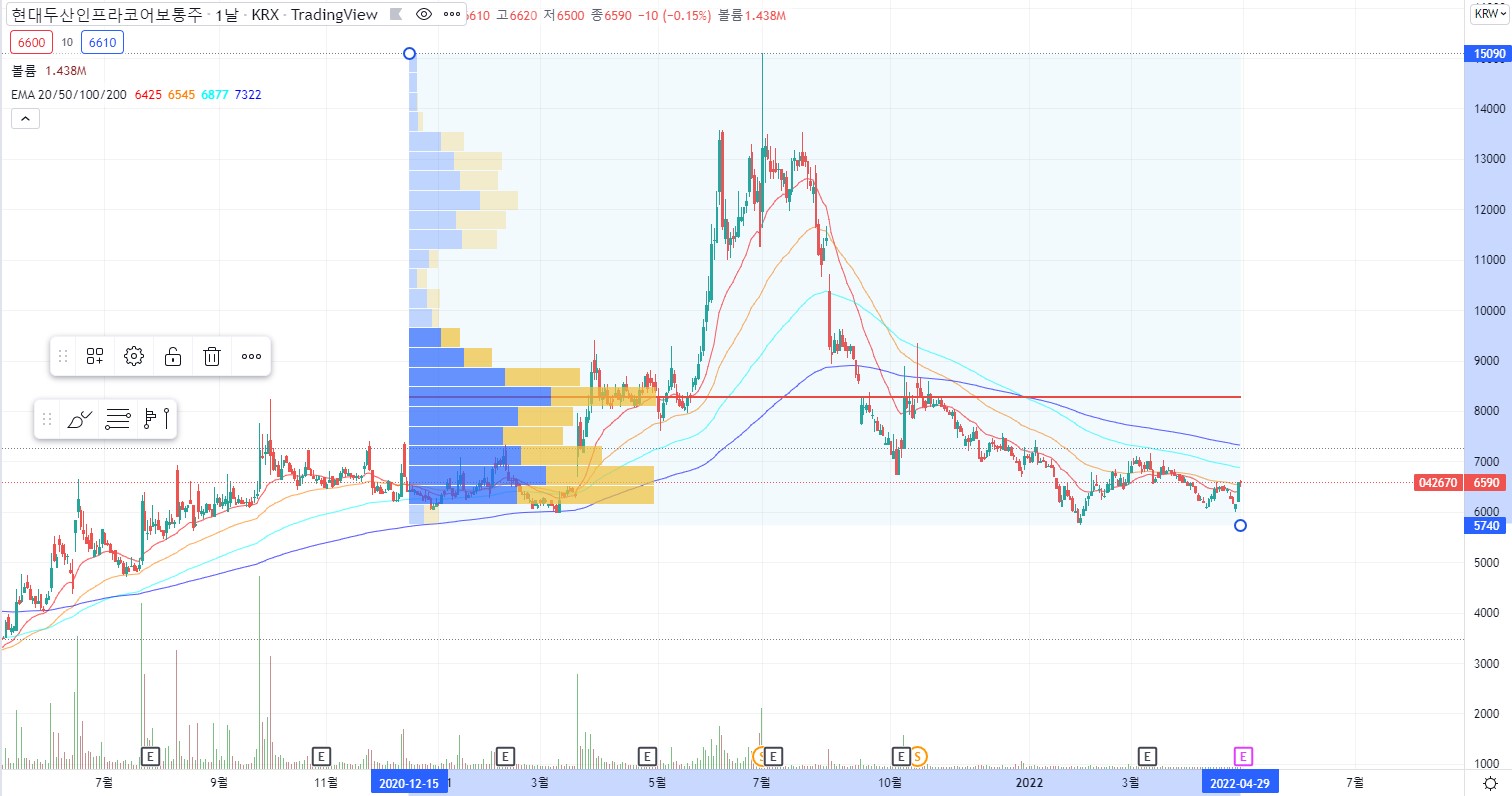This screenshot has height=796, width=1512.
Task: Select the 2022-04-29 end date label
Action: 1240,783
